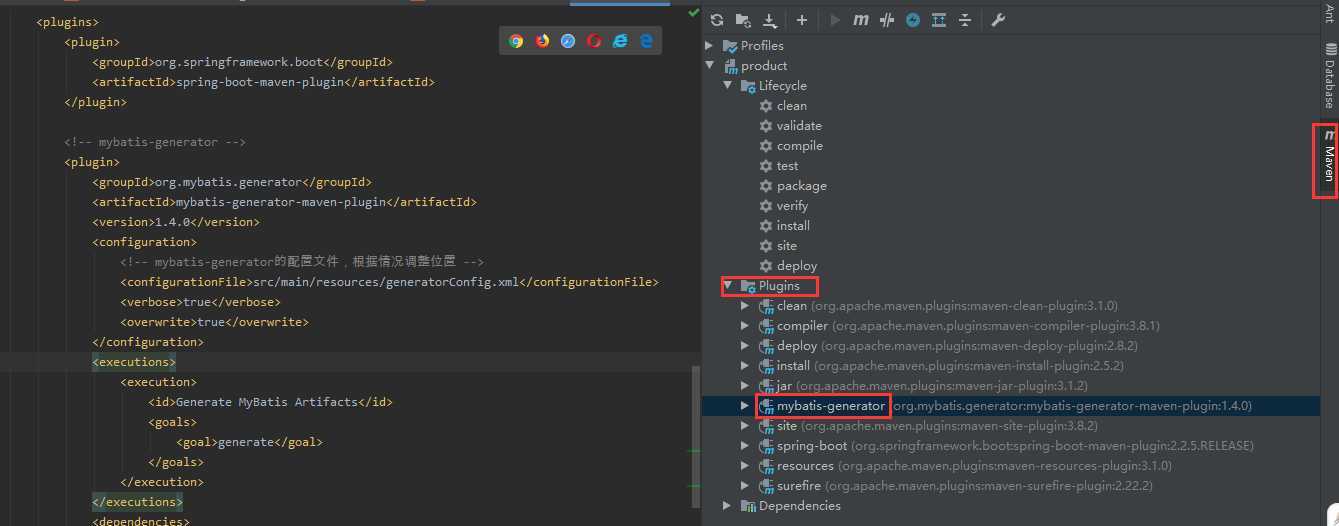Click the mybatis-generator-maven-plugin artifactId line
Screen dimensions: 1339x526
coord(284,202)
